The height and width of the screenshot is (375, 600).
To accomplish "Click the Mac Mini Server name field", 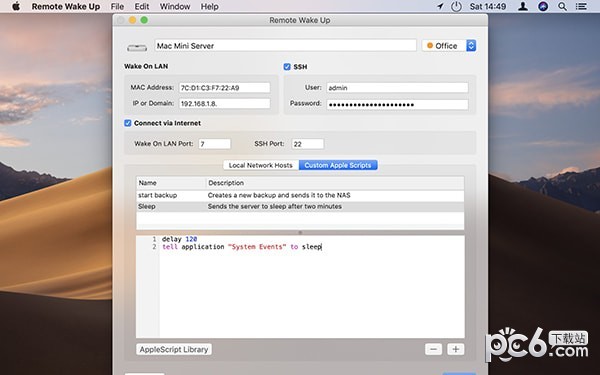I will coord(285,46).
